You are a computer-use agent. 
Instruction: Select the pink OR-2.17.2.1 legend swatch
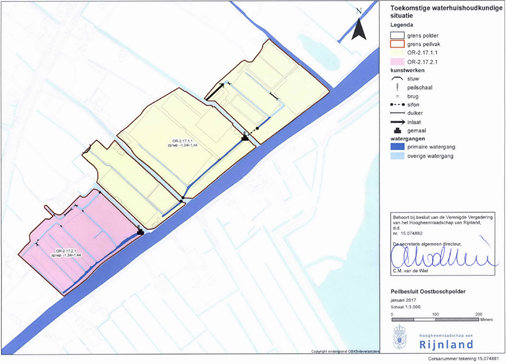397,62
